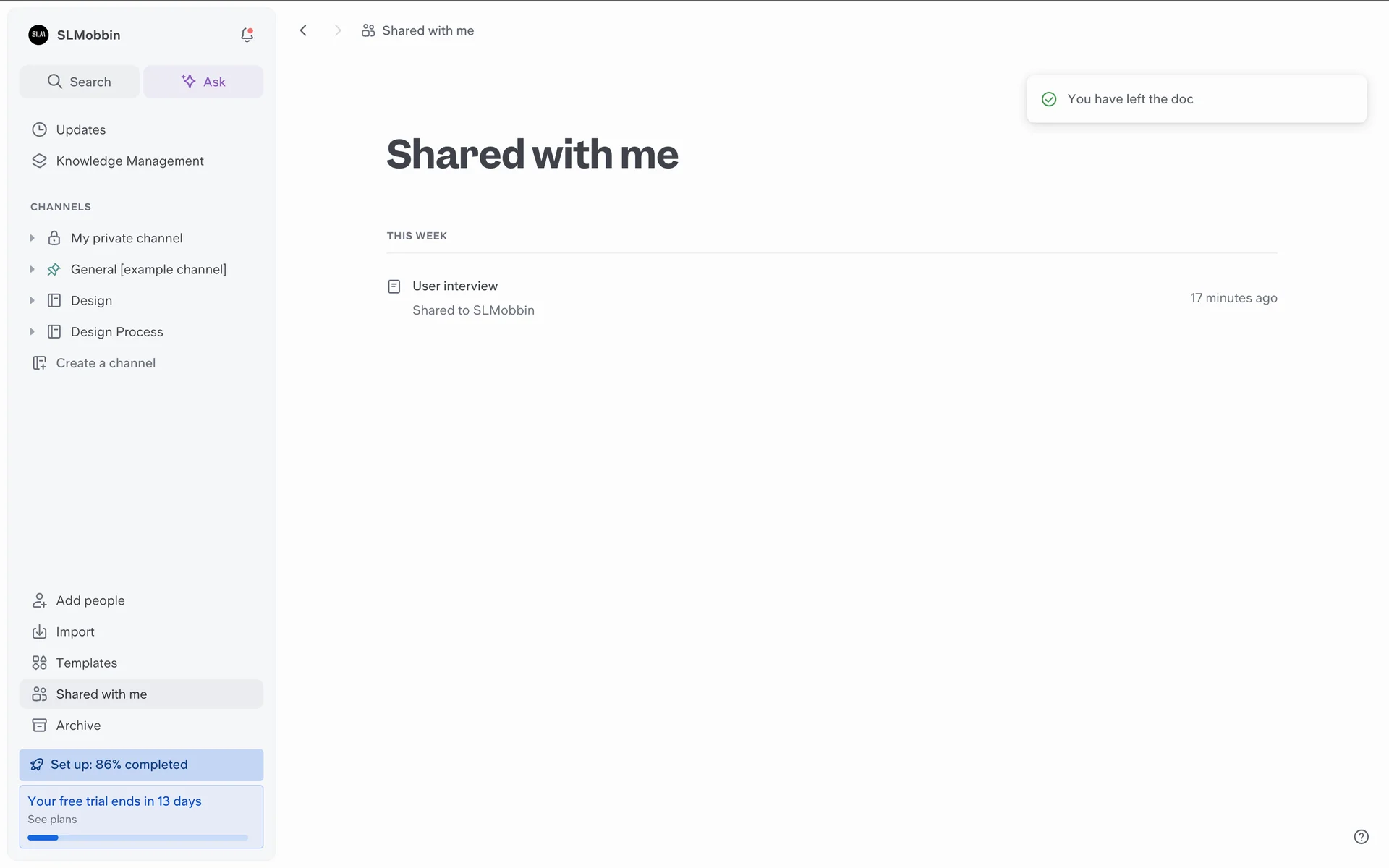The image size is (1389, 868).
Task: Open Knowledge Management in sidebar
Action: pyautogui.click(x=129, y=161)
